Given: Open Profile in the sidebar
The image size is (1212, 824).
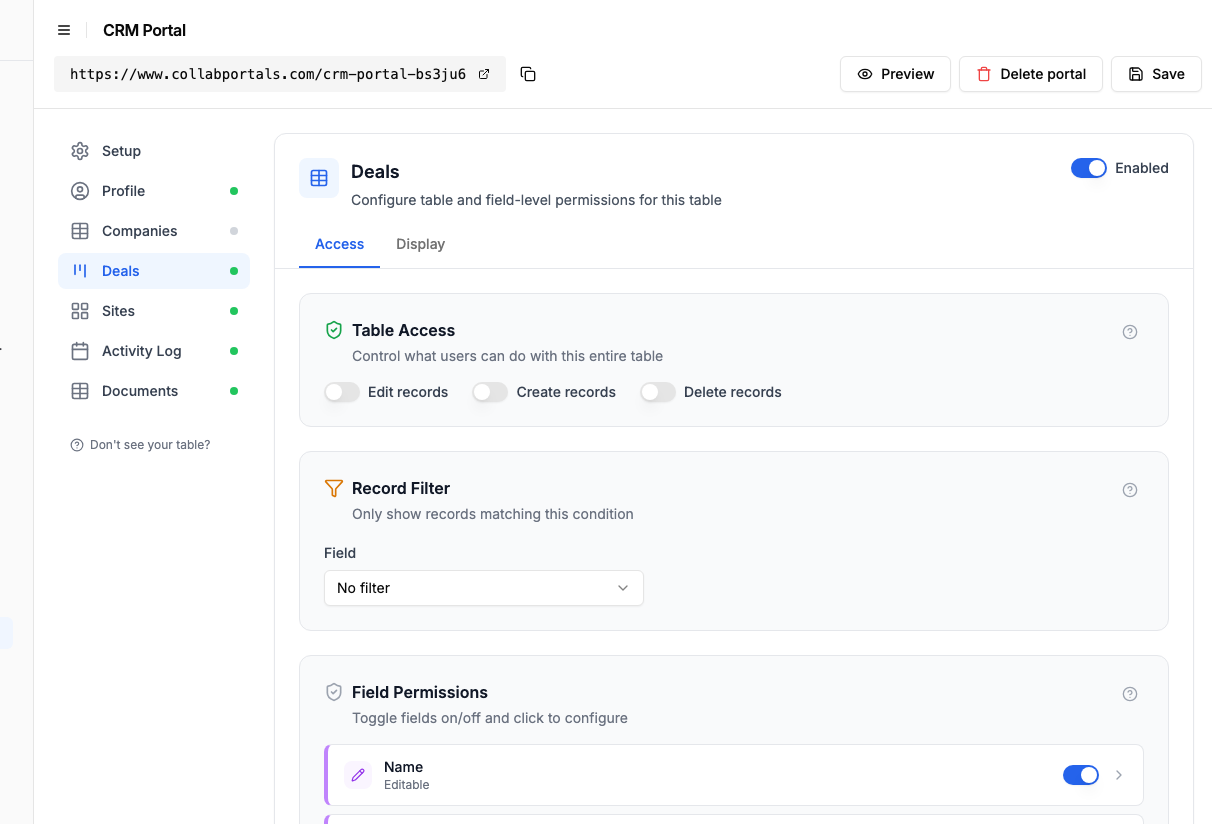Looking at the screenshot, I should pyautogui.click(x=154, y=191).
